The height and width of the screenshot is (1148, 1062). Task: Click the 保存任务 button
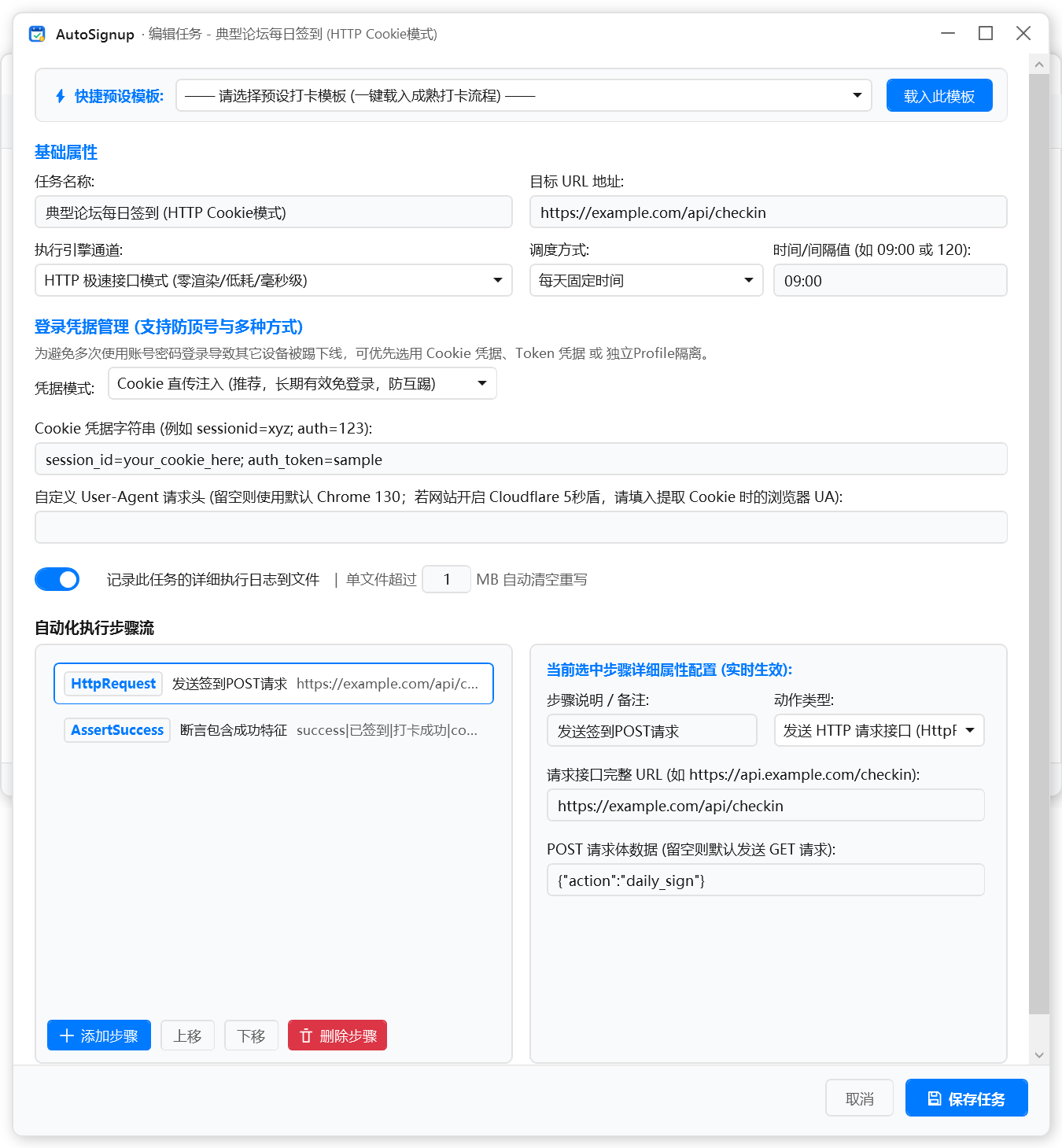967,1098
